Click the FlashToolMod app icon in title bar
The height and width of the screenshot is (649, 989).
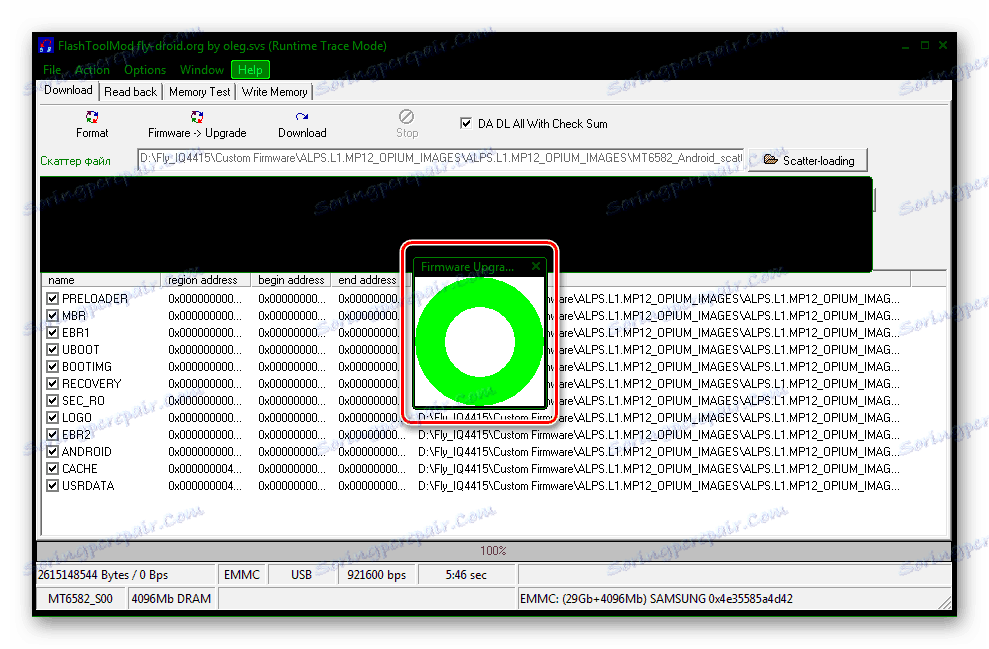pos(46,45)
